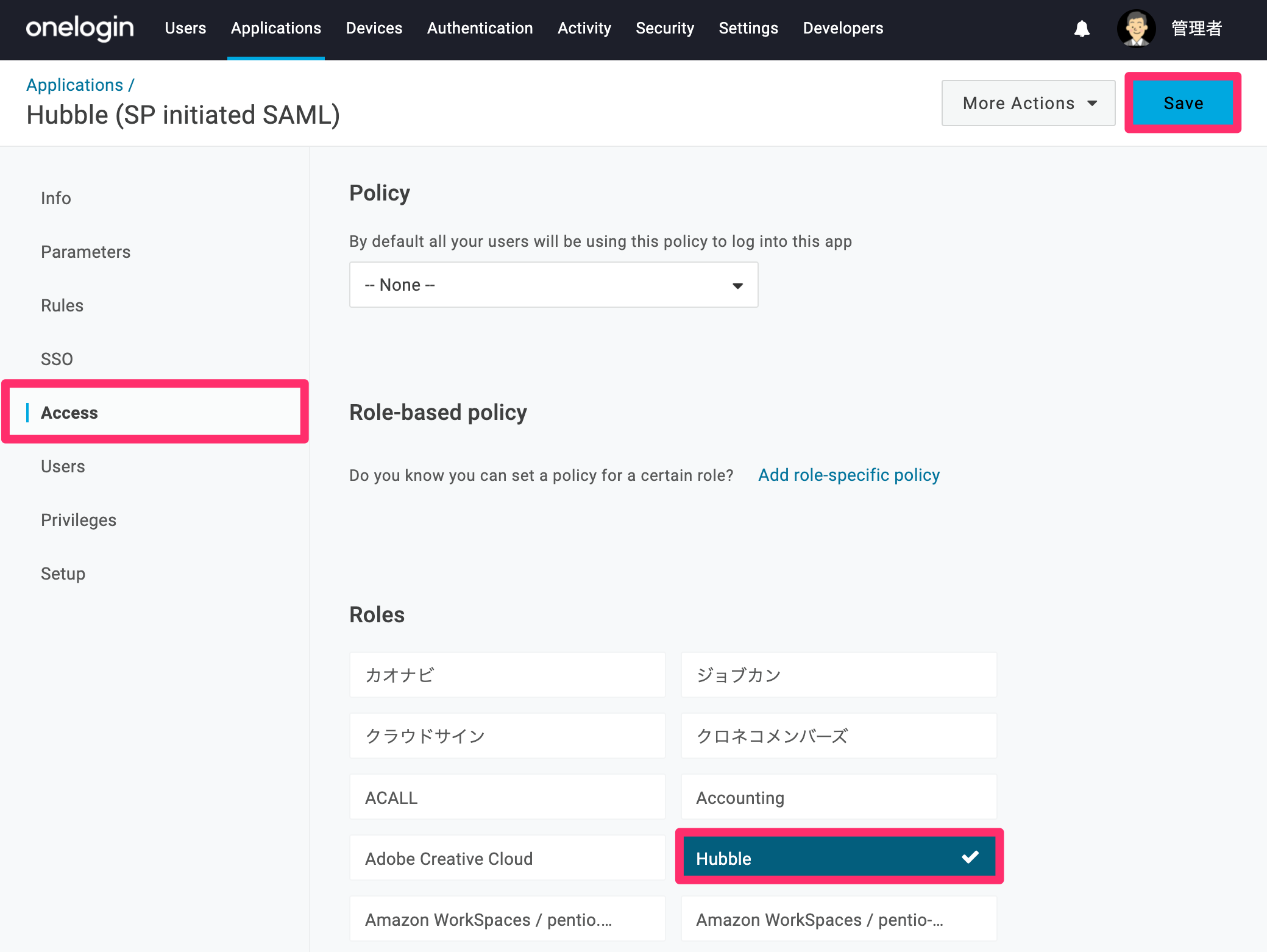
Task: Open the Developers menu
Action: tap(843, 28)
